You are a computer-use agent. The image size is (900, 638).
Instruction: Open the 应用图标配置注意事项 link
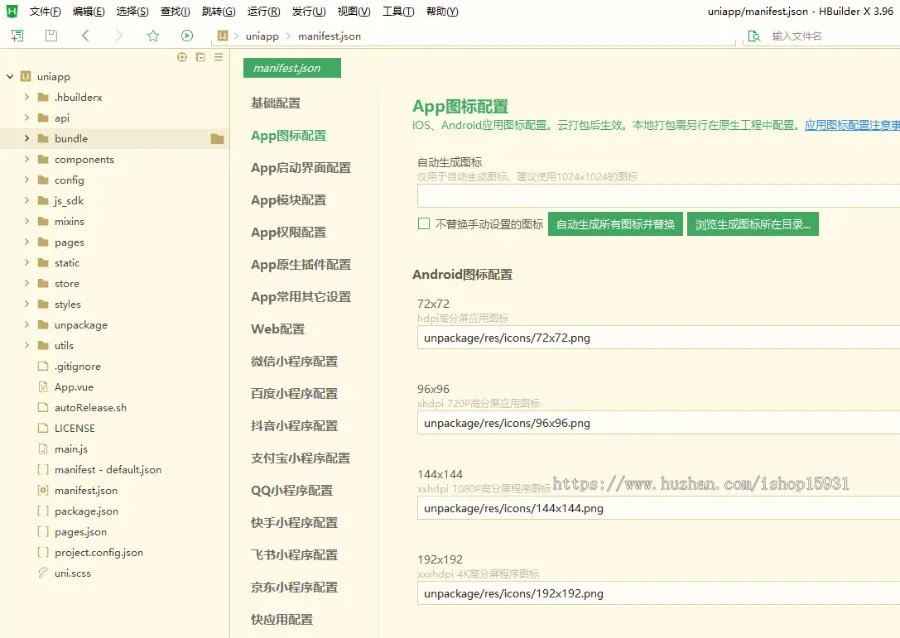(x=852, y=125)
